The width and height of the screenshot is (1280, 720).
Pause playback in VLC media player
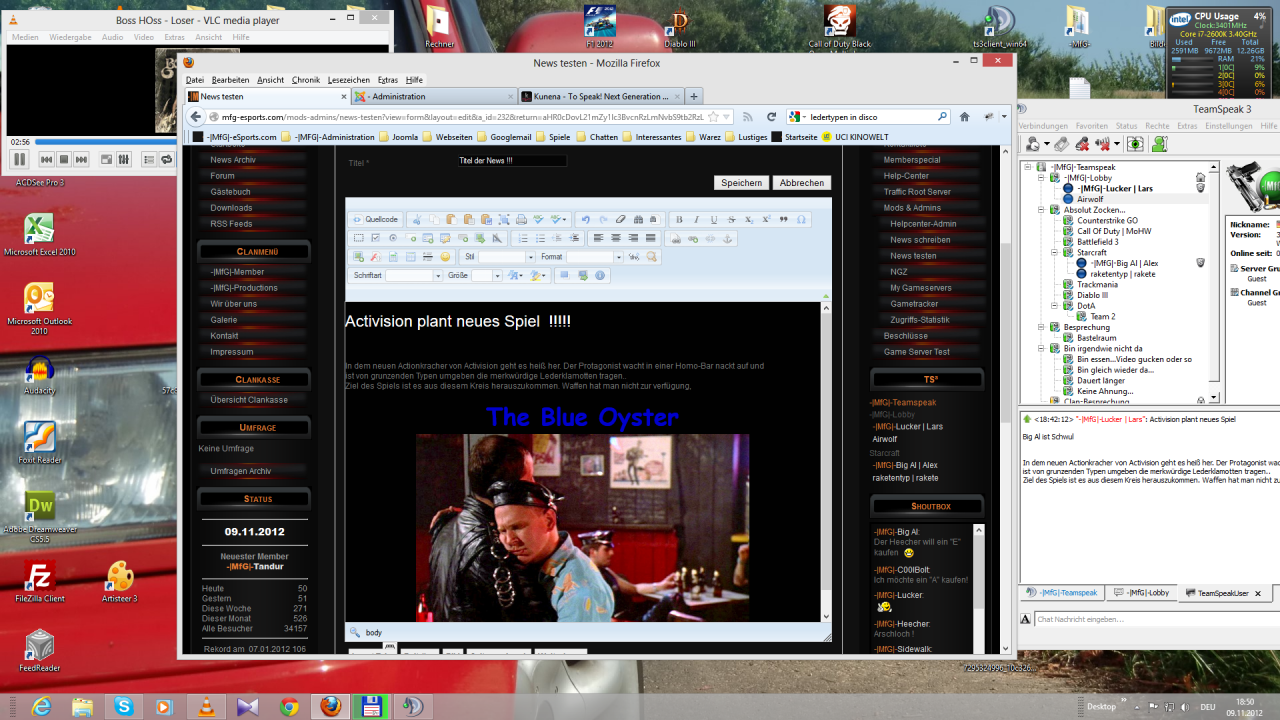pos(19,159)
